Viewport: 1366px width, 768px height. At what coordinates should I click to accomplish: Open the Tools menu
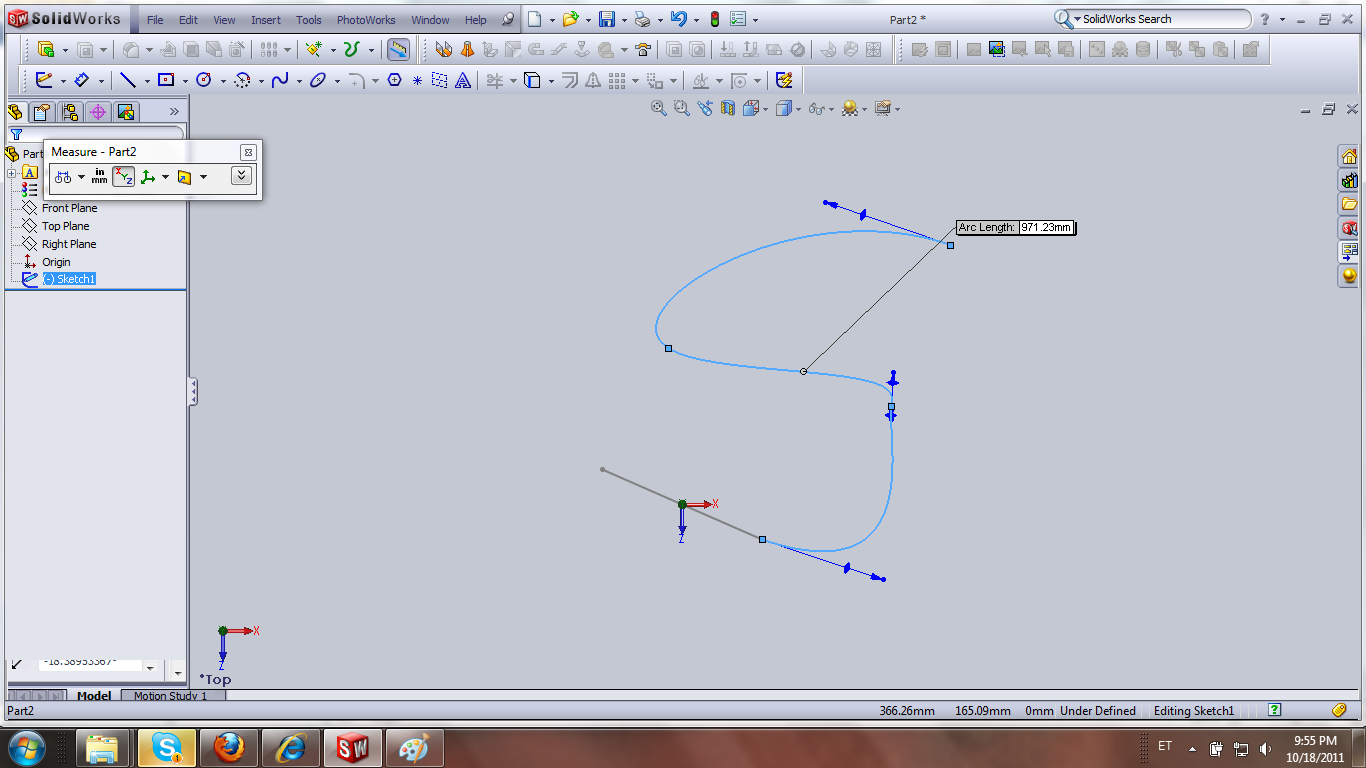click(308, 18)
